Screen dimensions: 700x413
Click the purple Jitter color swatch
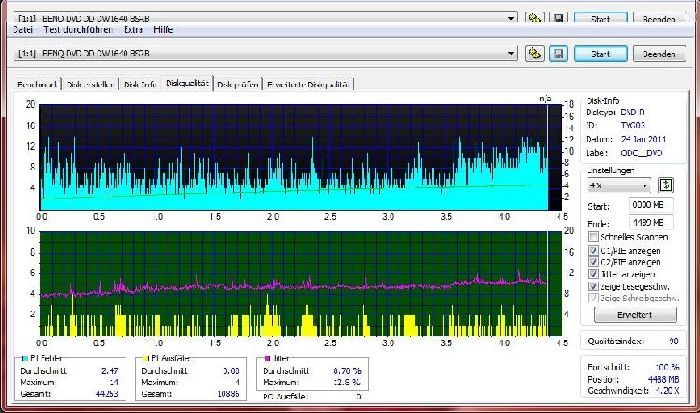coord(267,358)
